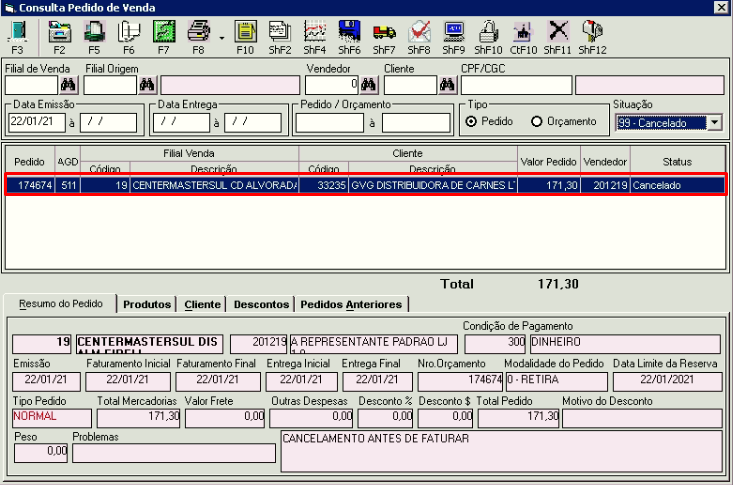This screenshot has height=485, width=733.
Task: Click the F10 yellow note icon
Action: tap(245, 32)
